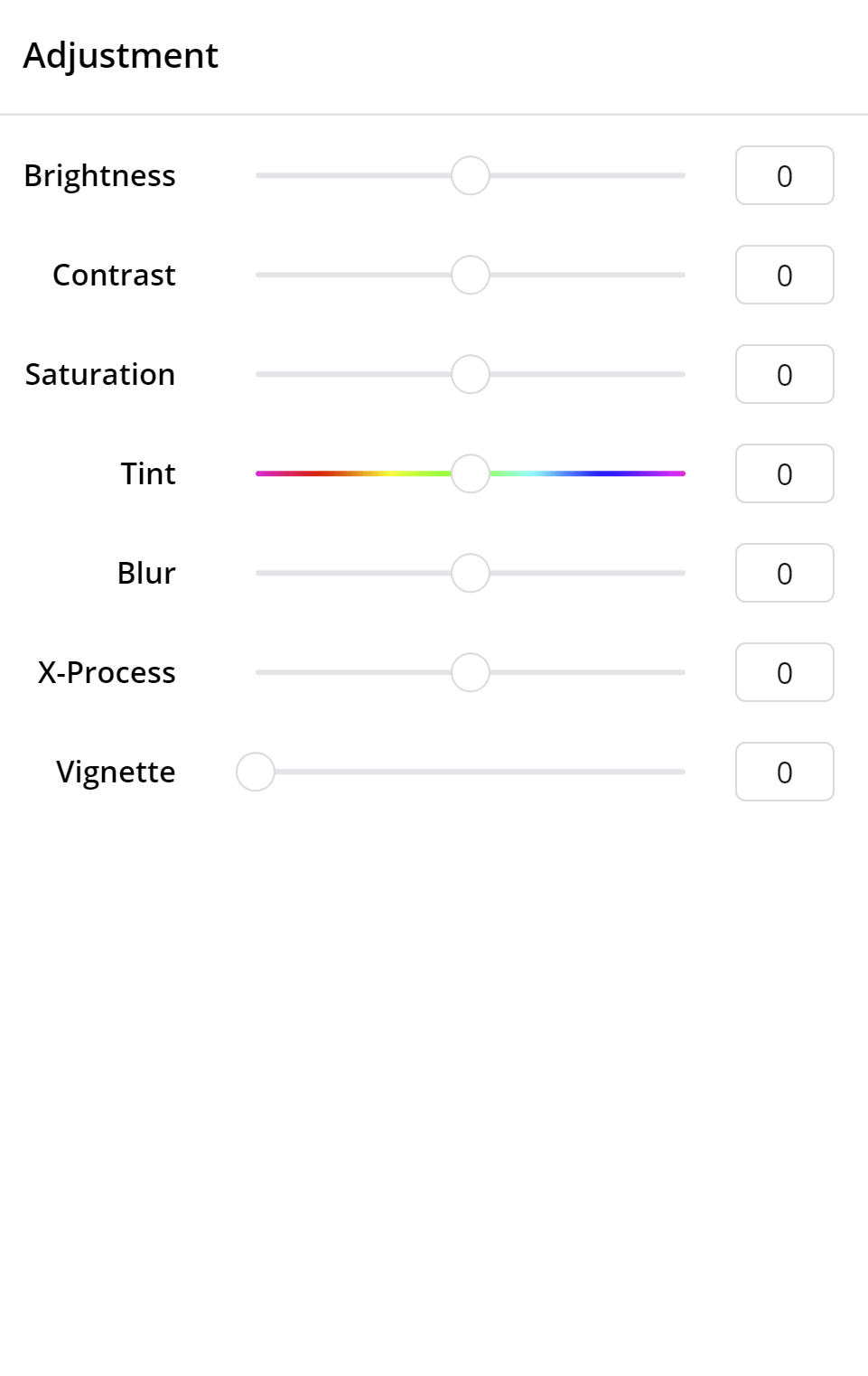Click the Tint value input field
Image resolution: width=868 pixels, height=1376 pixels.
click(x=784, y=473)
